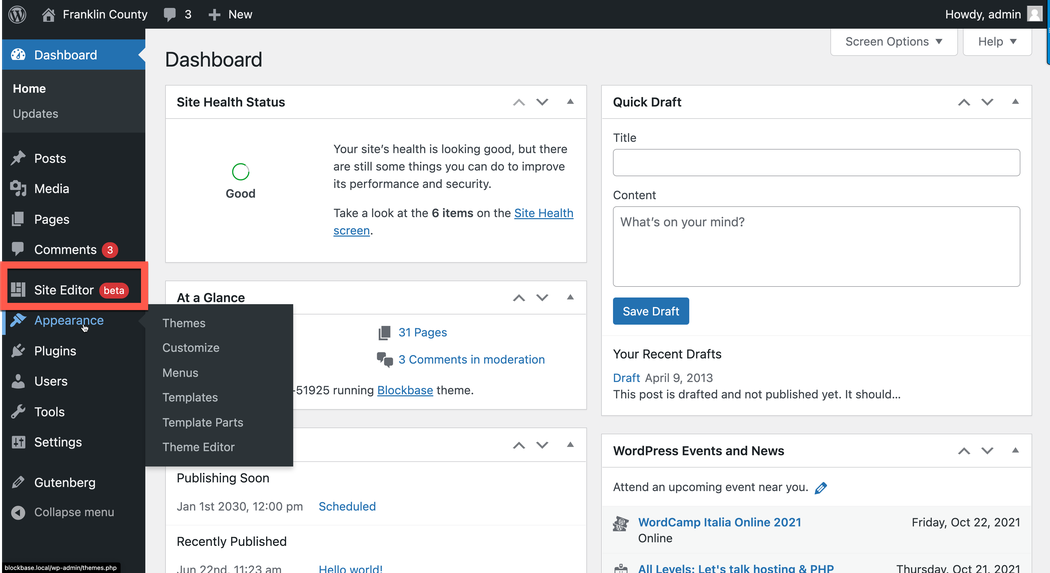Click the Collapse menu arrow icon
This screenshot has height=573, width=1050.
pos(17,512)
